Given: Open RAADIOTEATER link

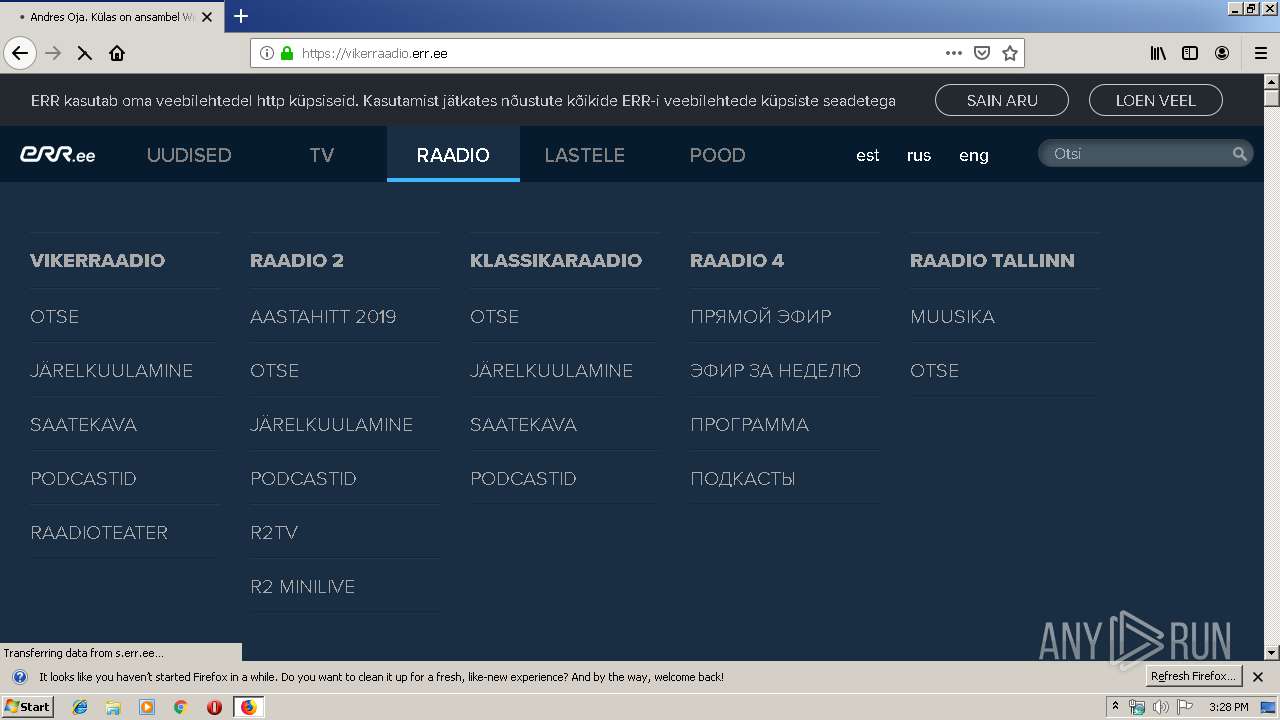Looking at the screenshot, I should (x=99, y=532).
